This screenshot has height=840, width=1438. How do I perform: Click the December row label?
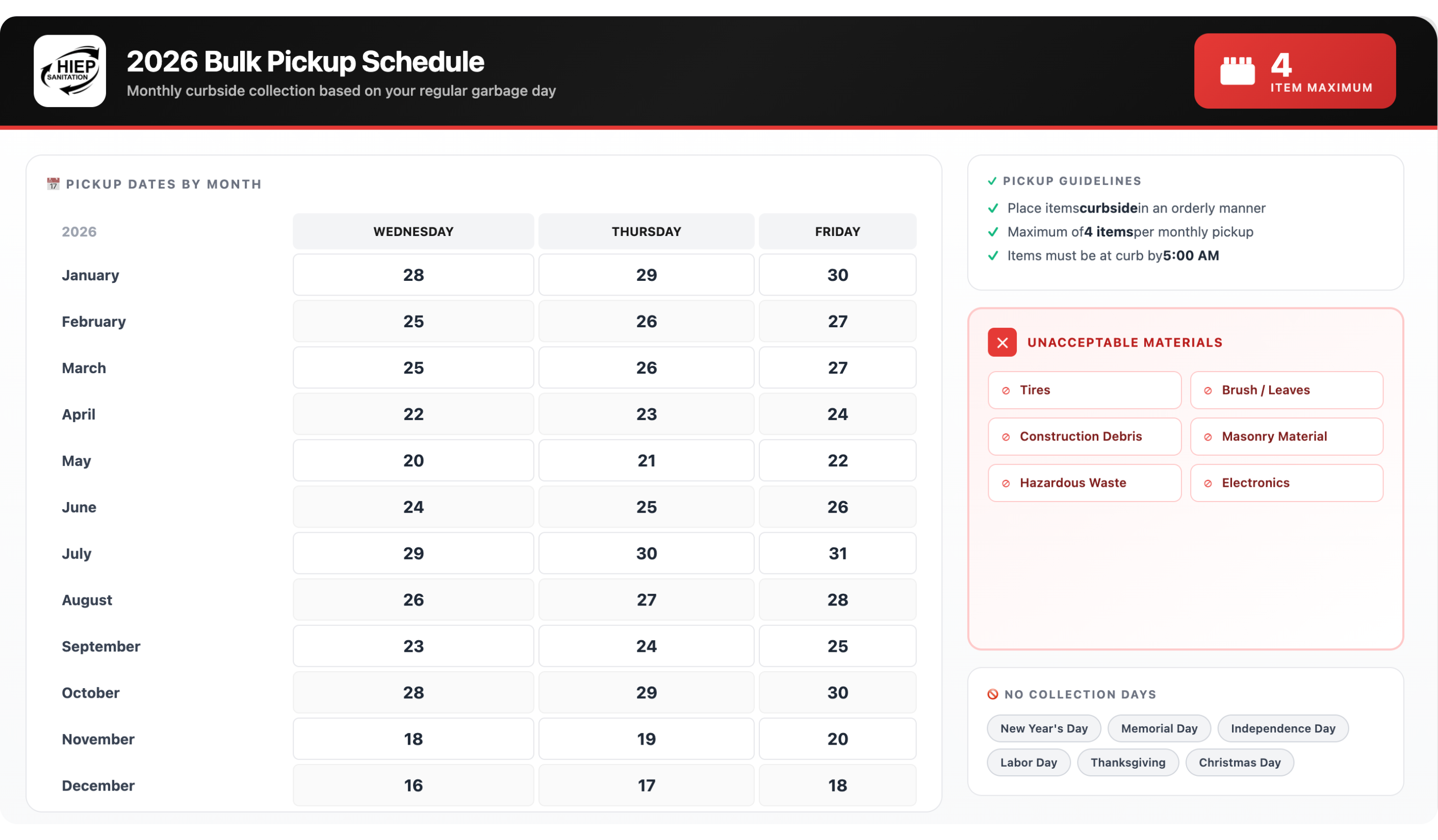click(98, 785)
